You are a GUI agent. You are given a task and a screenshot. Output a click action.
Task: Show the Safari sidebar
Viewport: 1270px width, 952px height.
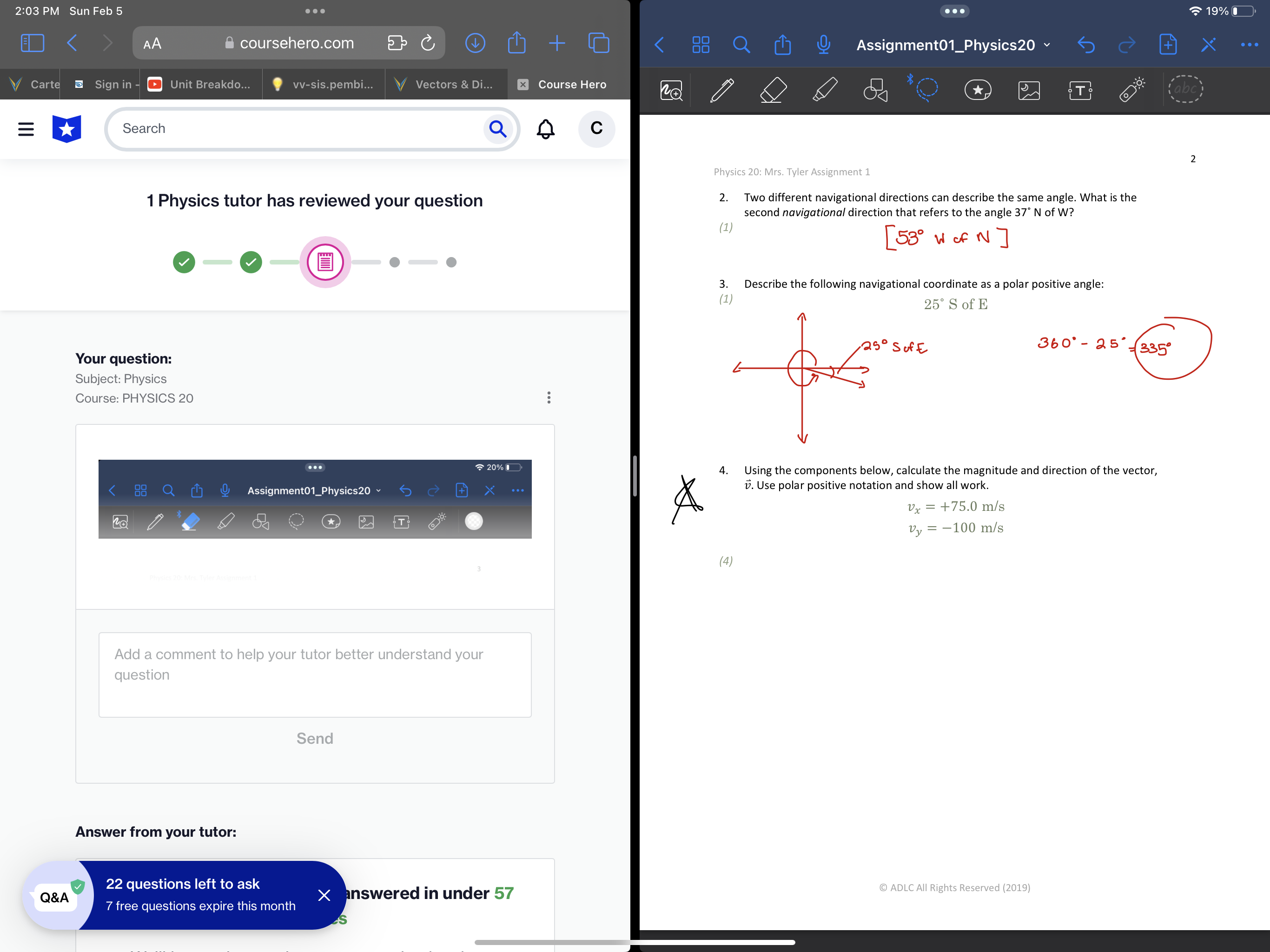32,42
